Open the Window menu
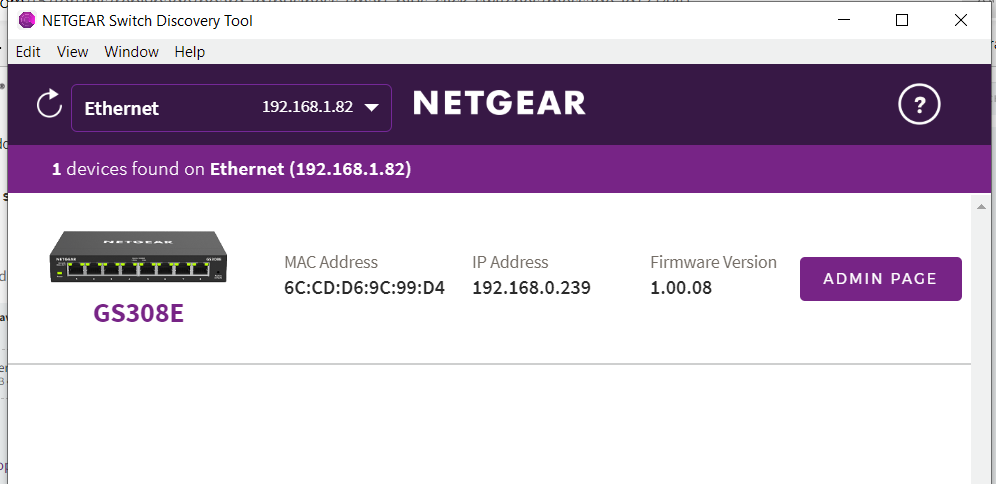 pyautogui.click(x=131, y=52)
